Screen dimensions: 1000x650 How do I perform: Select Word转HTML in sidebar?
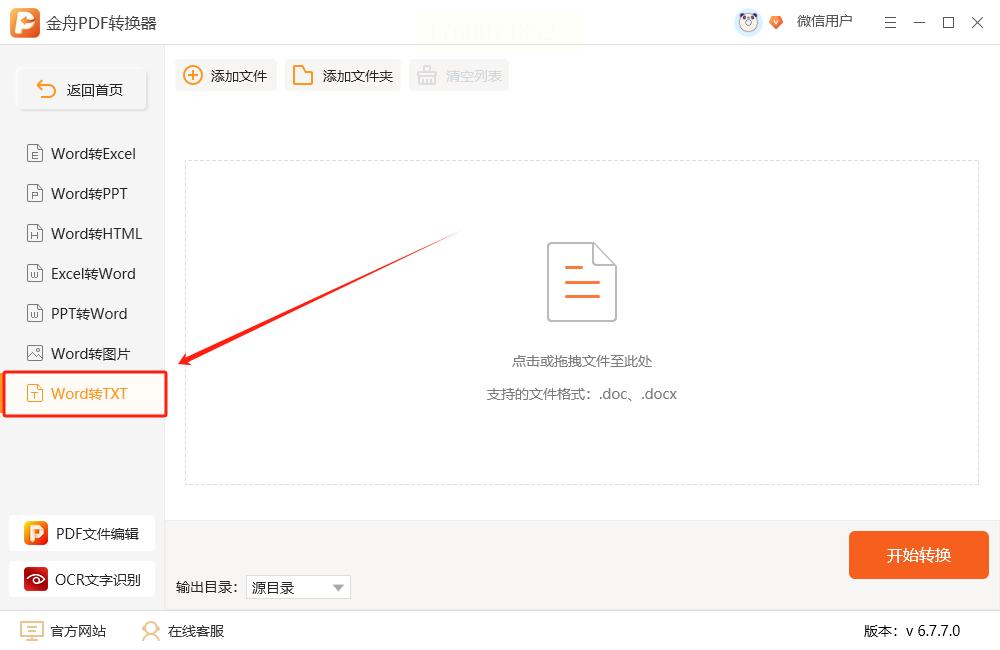point(82,233)
